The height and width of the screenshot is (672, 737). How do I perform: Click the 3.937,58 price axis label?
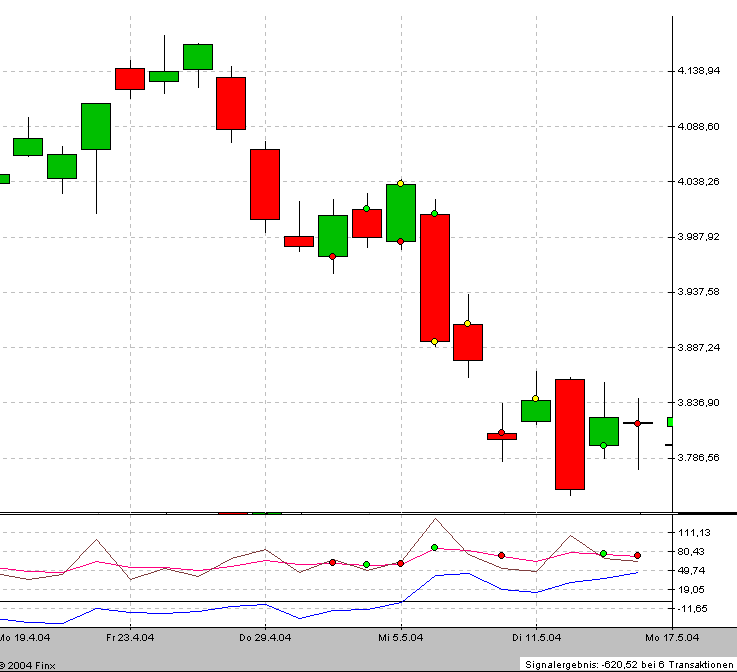click(698, 292)
